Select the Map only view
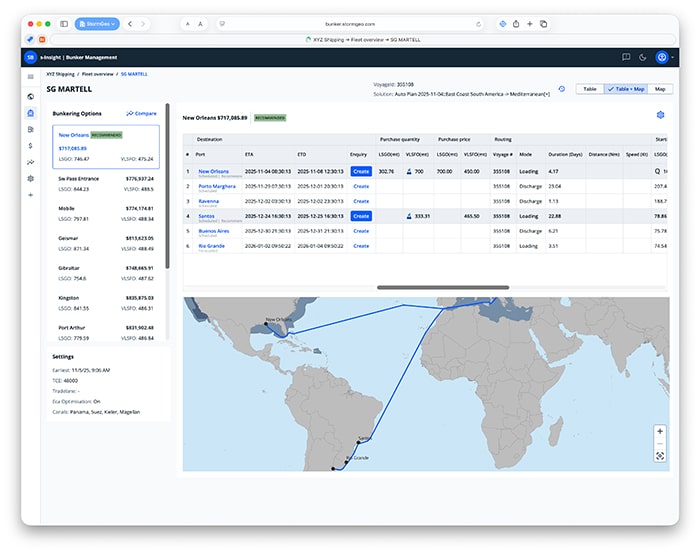Viewport: 700px width, 553px height. click(660, 89)
